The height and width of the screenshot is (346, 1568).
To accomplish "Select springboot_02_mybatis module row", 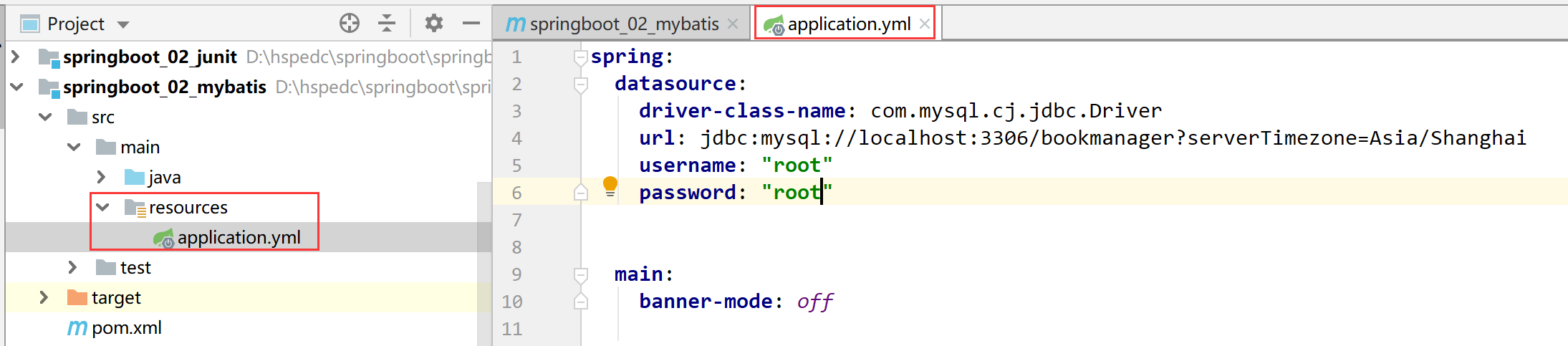I will tap(248, 87).
